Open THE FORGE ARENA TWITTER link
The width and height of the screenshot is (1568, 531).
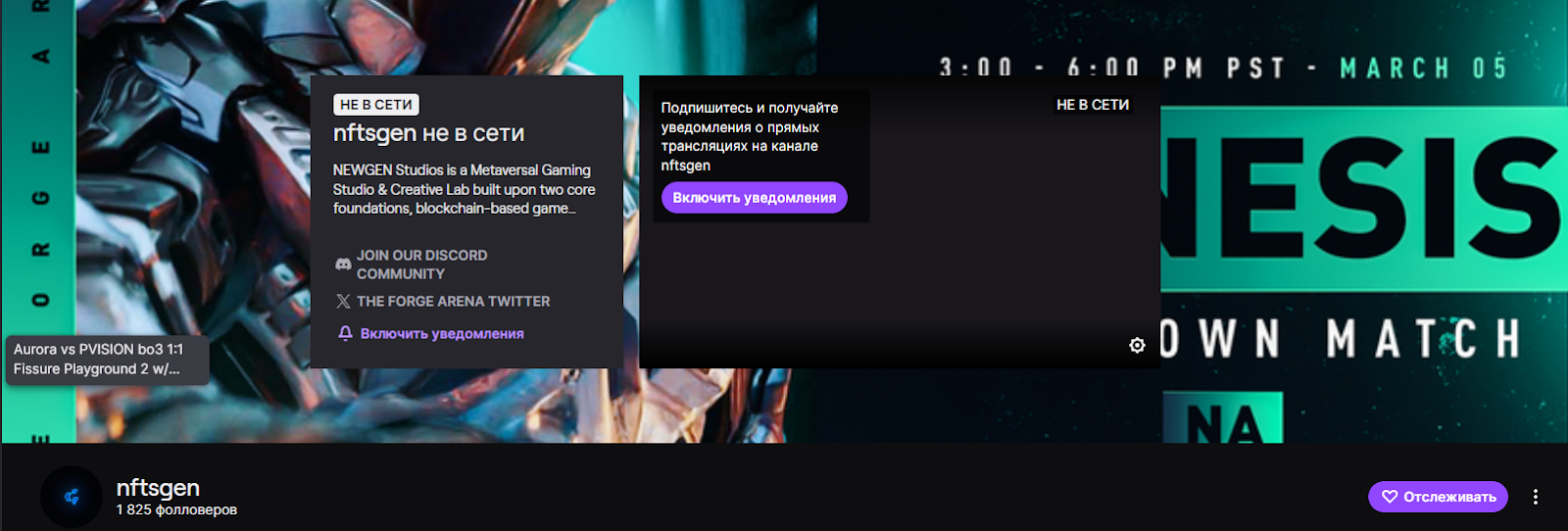[453, 302]
